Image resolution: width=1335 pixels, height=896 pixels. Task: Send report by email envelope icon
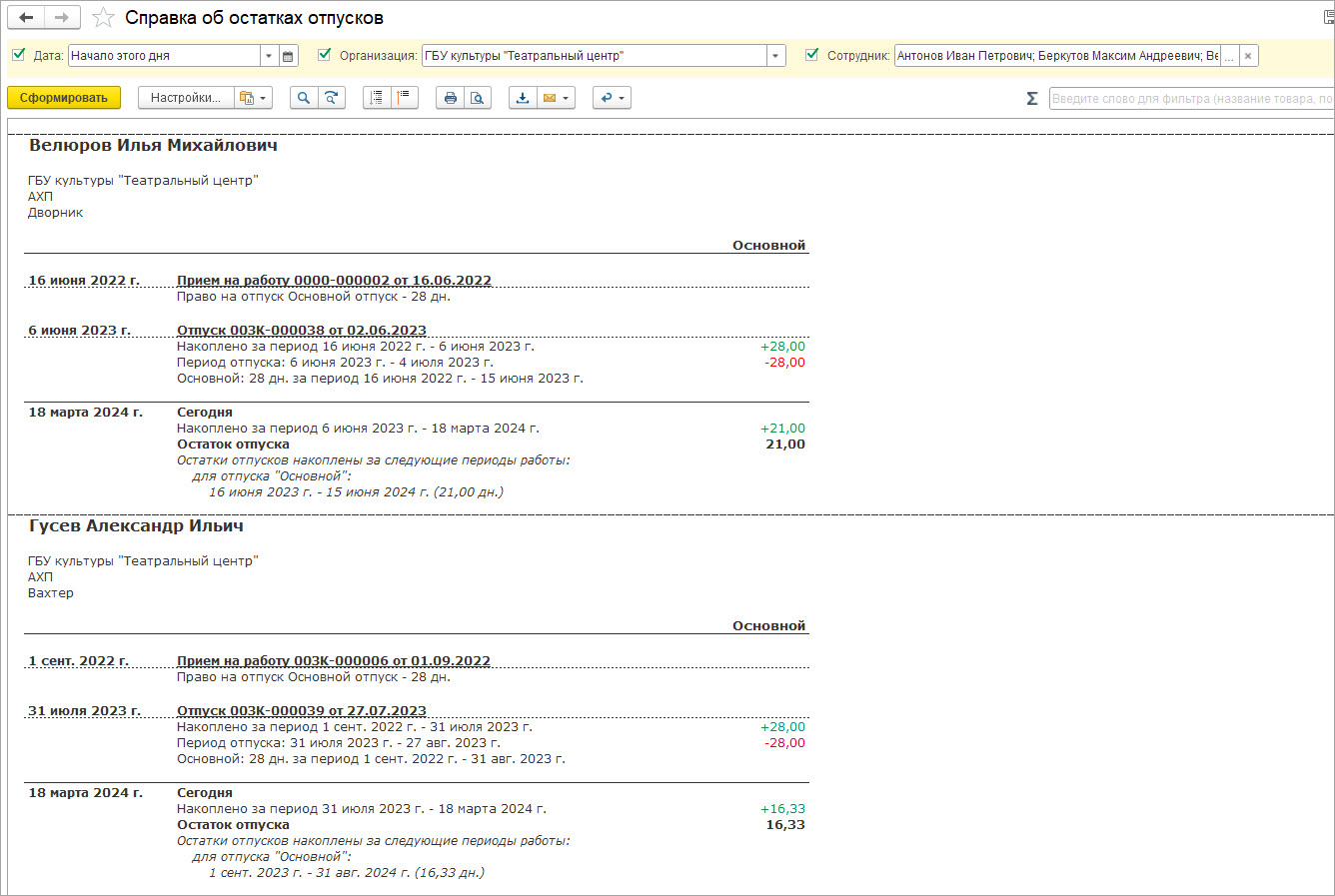pos(549,98)
